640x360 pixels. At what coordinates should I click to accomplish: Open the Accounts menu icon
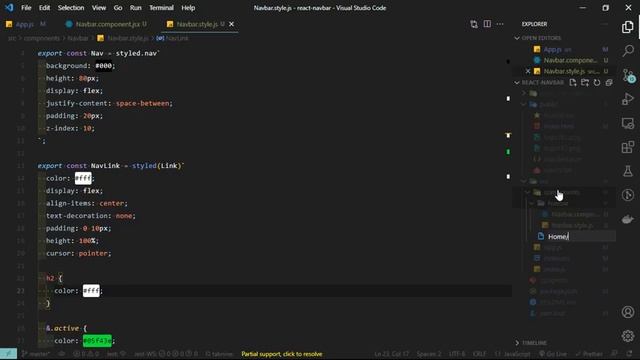pos(628,312)
